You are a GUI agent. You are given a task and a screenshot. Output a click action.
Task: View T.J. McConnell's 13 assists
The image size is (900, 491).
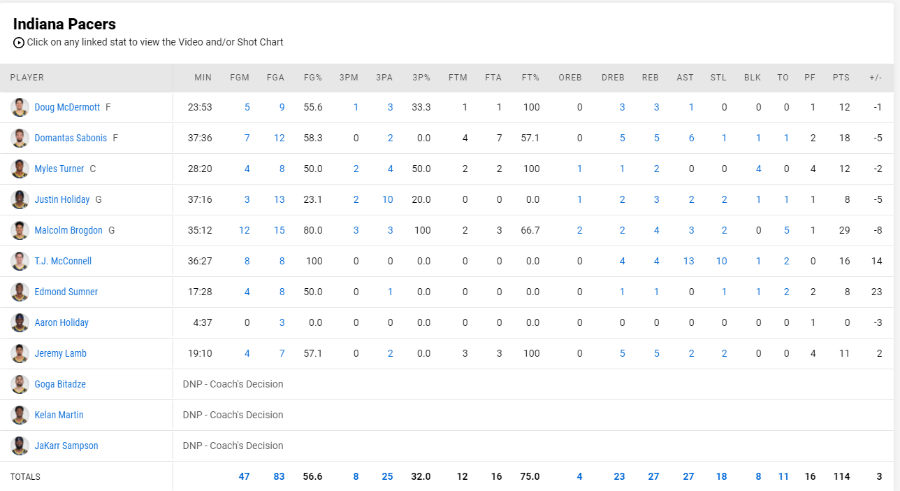[x=689, y=261]
